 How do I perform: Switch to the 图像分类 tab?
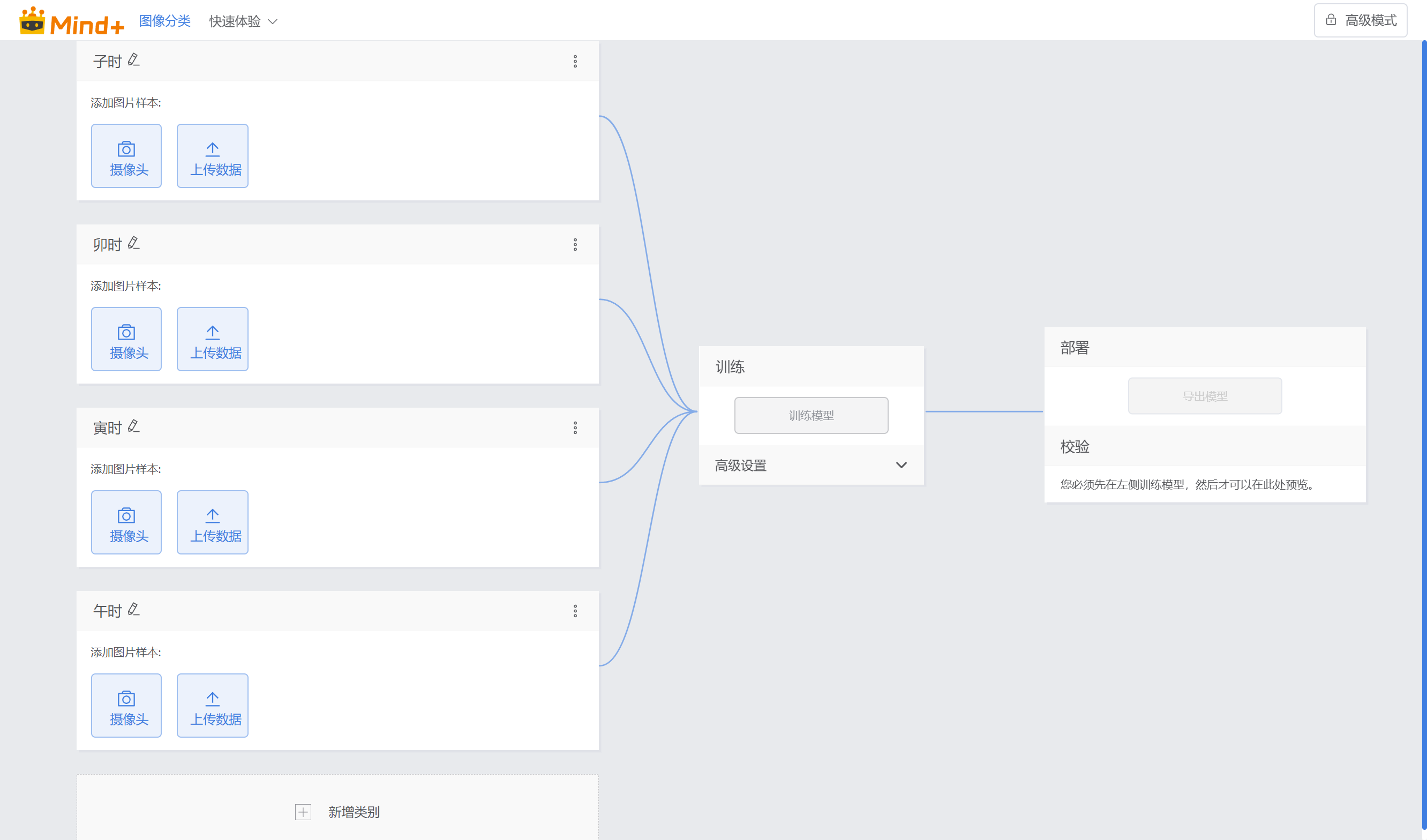click(x=165, y=21)
